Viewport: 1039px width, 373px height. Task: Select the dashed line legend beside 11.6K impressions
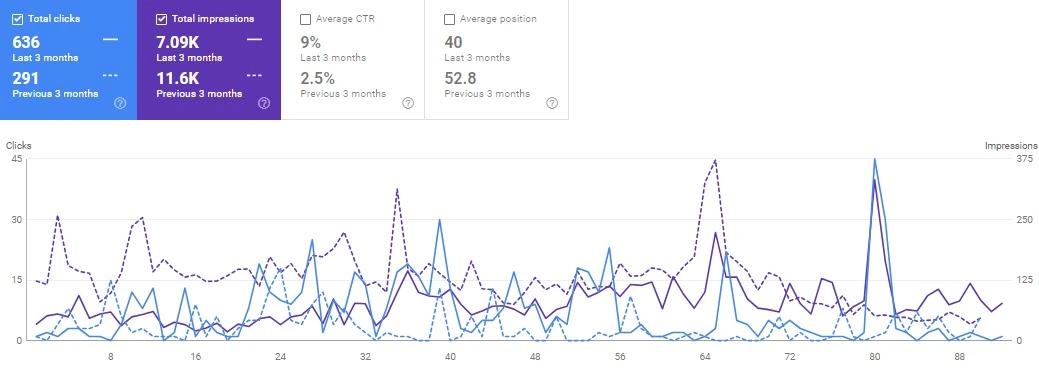(x=254, y=76)
